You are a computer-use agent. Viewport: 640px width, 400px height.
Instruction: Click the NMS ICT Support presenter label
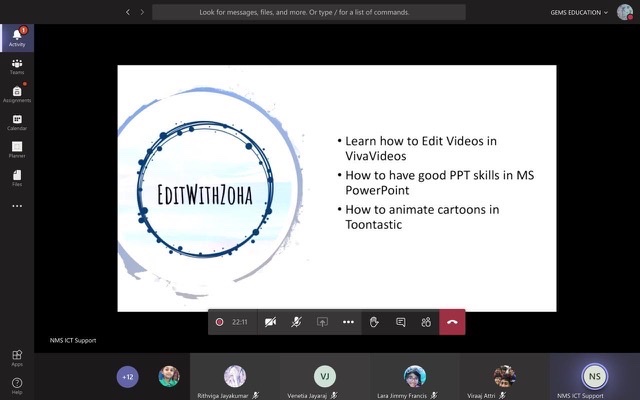tap(73, 340)
